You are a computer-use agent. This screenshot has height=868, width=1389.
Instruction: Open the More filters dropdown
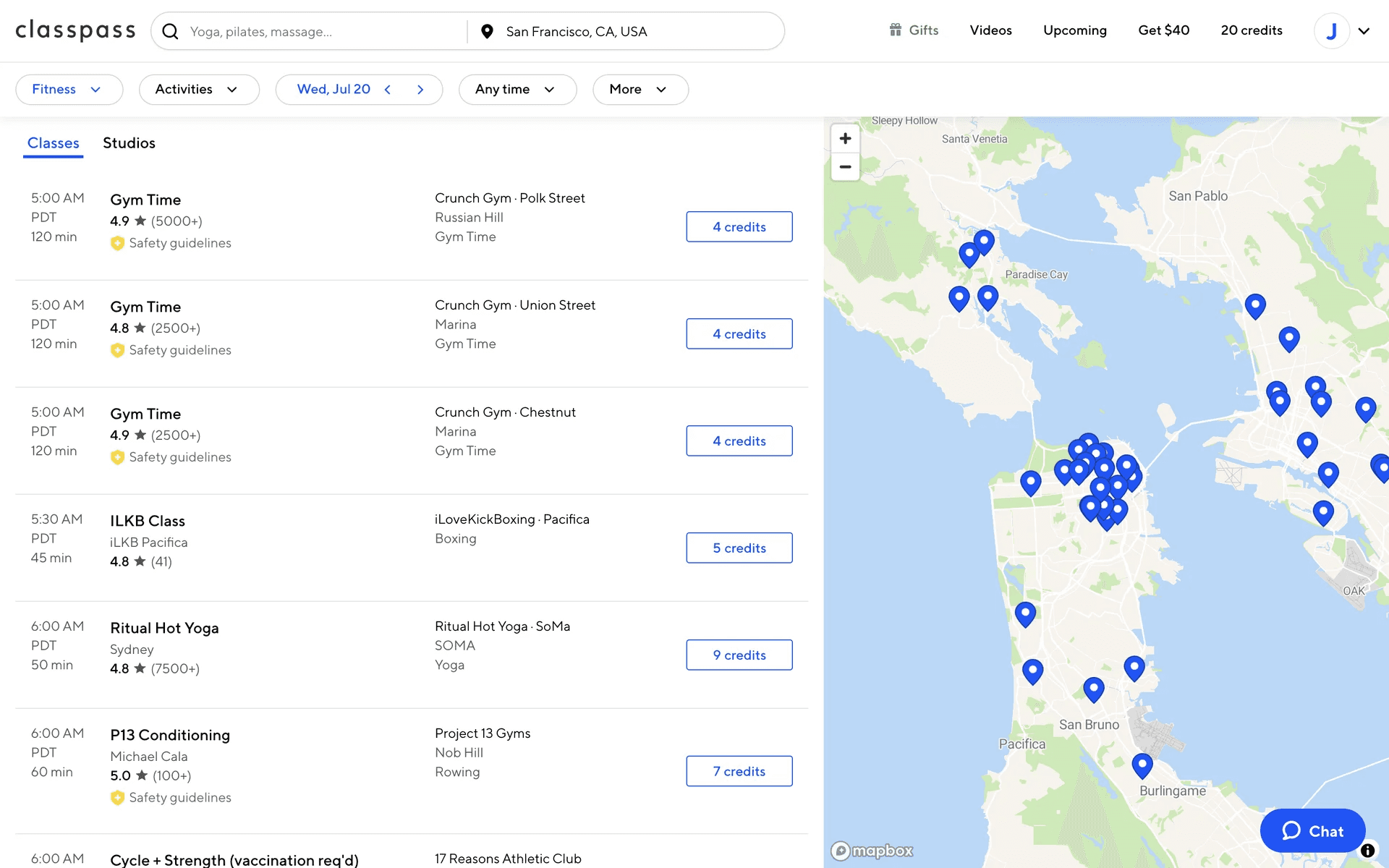[640, 90]
